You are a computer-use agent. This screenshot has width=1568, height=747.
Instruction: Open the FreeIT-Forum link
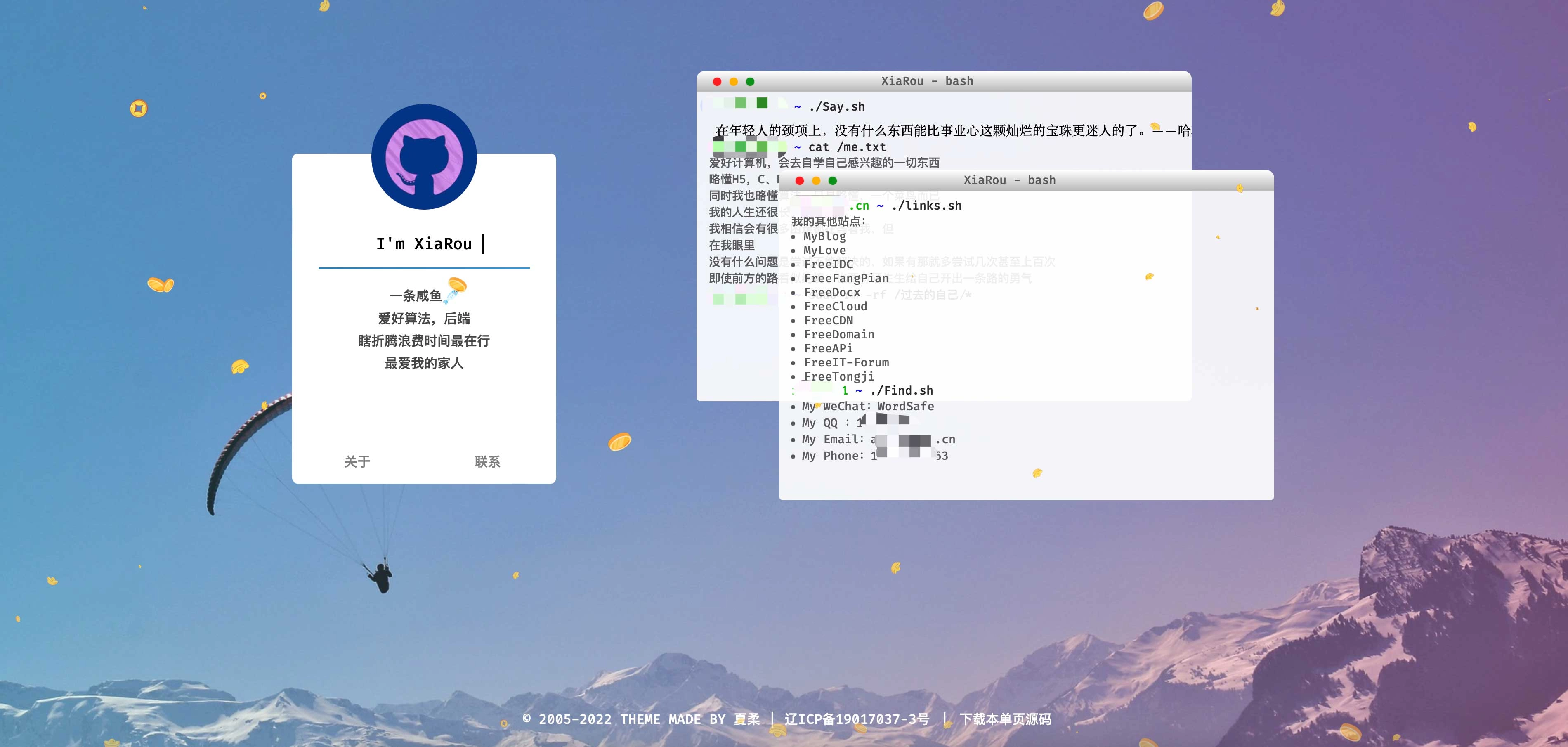846,362
